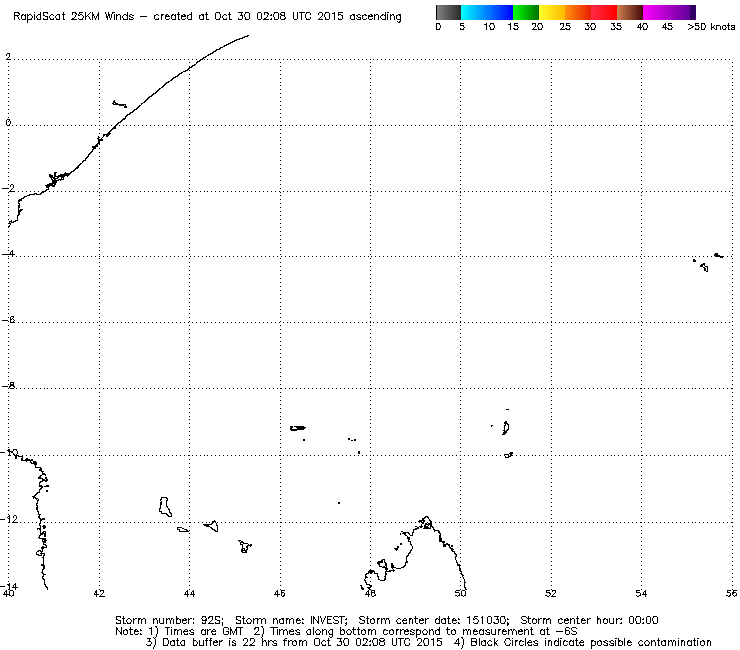740x650 pixels.
Task: Click the brown 35-40 knots color segment
Action: pyautogui.click(x=630, y=12)
